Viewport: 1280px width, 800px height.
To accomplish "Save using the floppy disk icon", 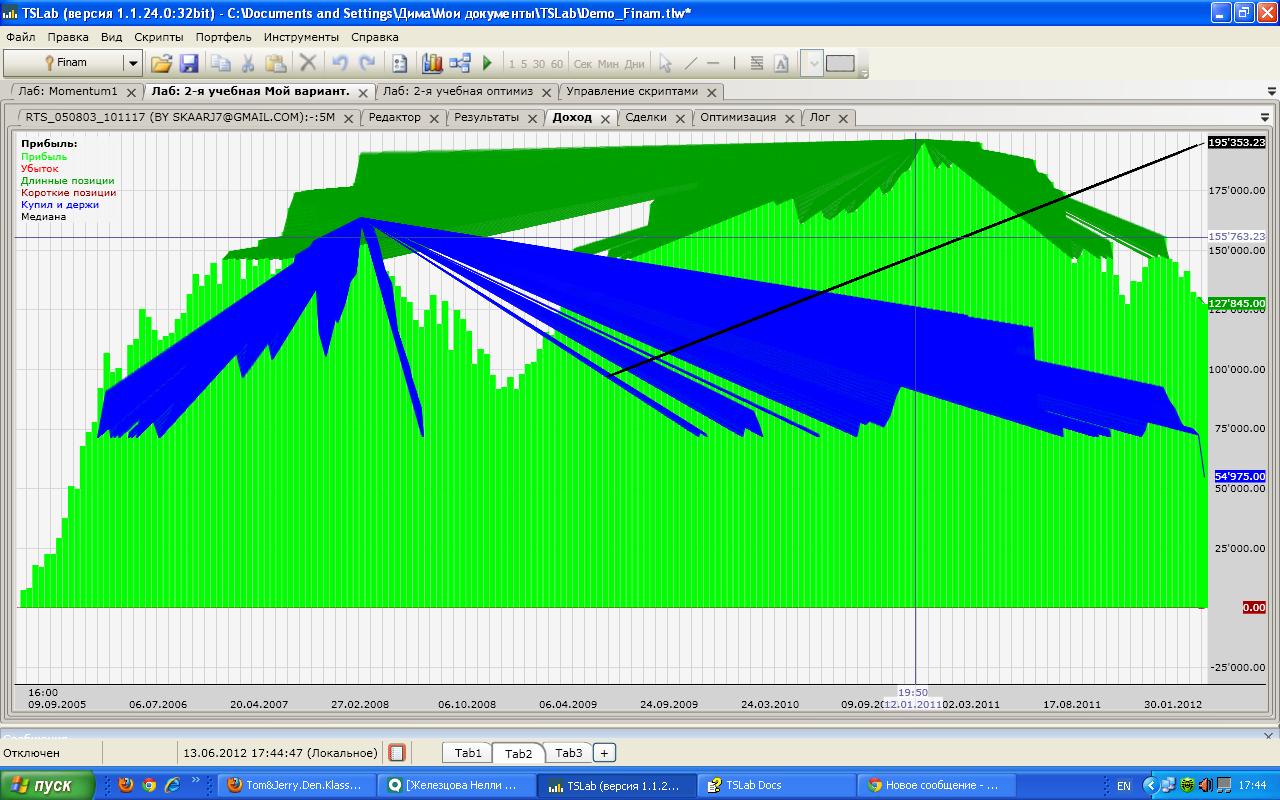I will 189,63.
